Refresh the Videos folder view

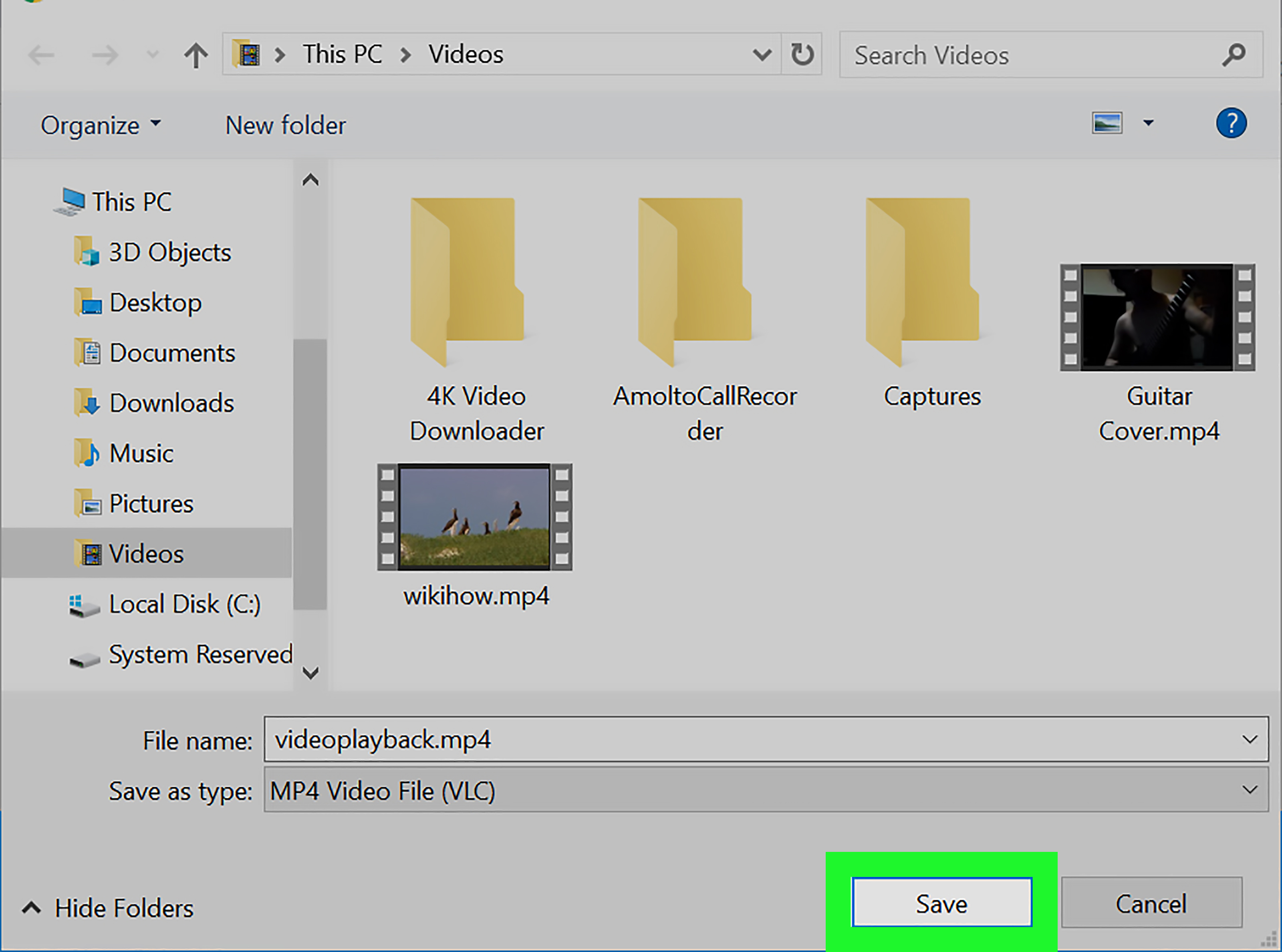(802, 54)
